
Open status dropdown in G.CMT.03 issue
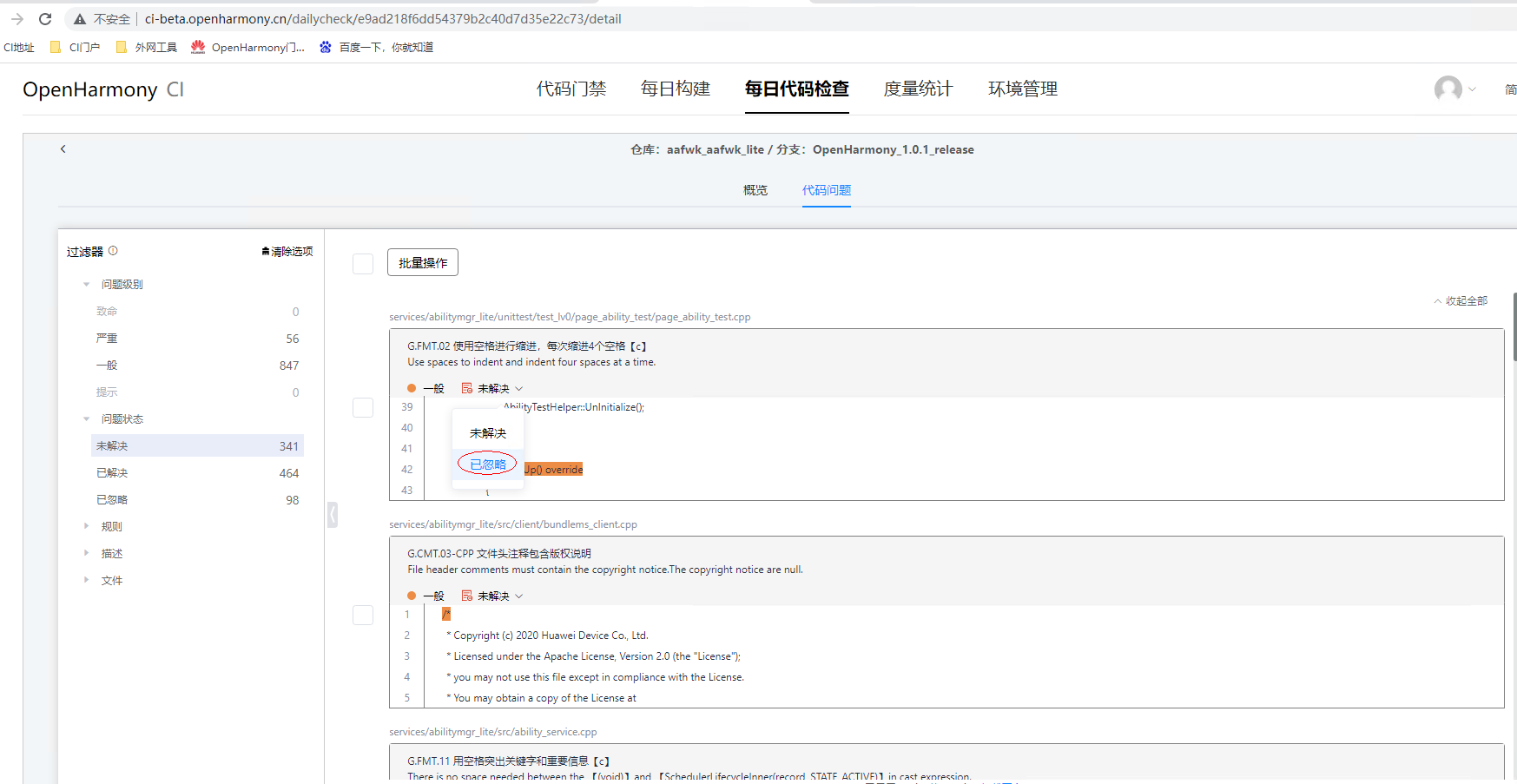(x=519, y=596)
